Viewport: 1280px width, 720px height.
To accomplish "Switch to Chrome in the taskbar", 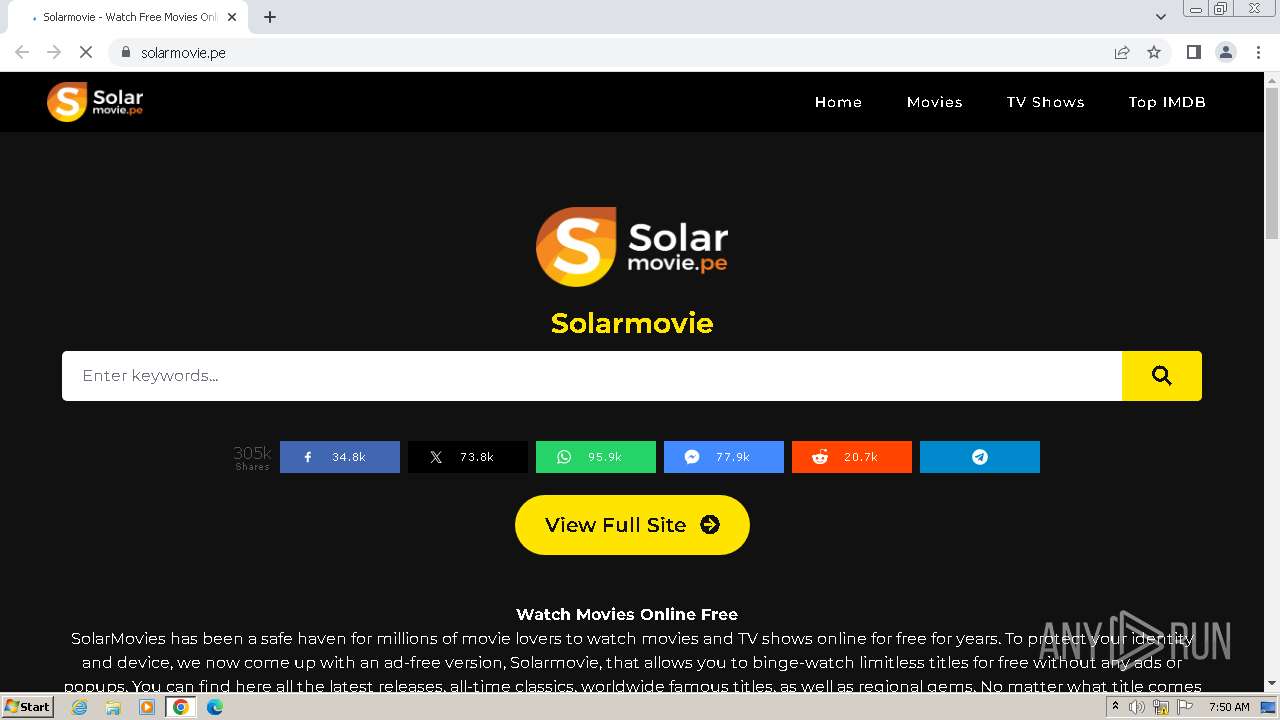I will pos(181,707).
